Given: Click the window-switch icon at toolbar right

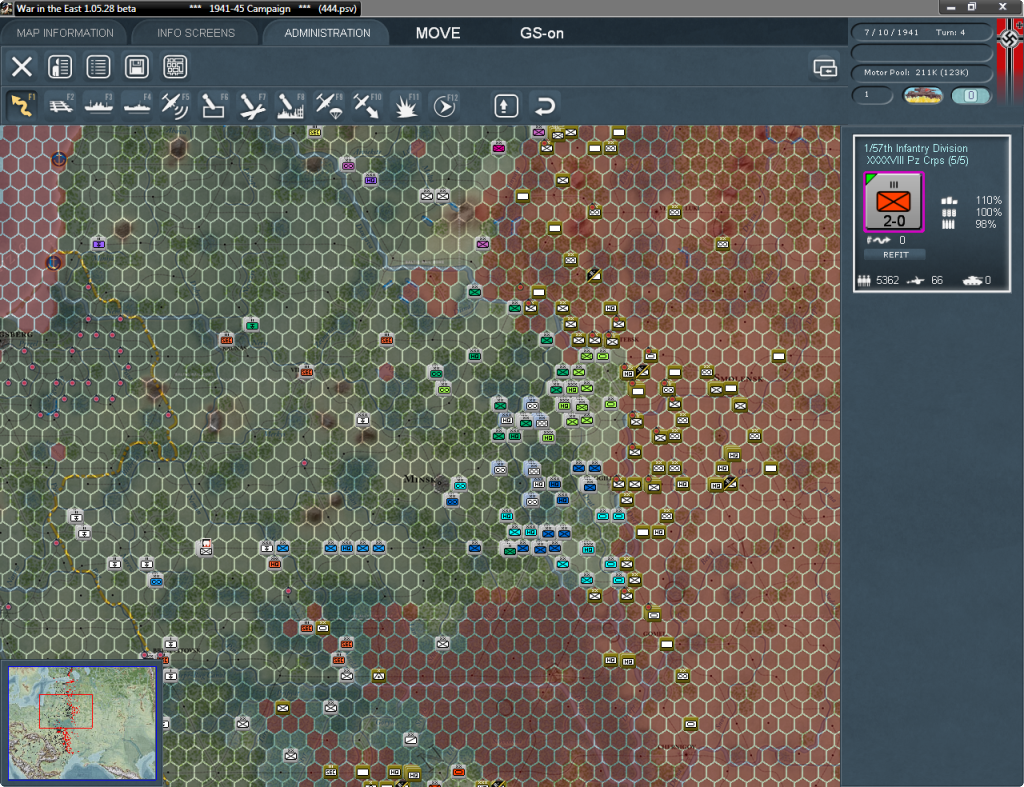Looking at the screenshot, I should (825, 67).
